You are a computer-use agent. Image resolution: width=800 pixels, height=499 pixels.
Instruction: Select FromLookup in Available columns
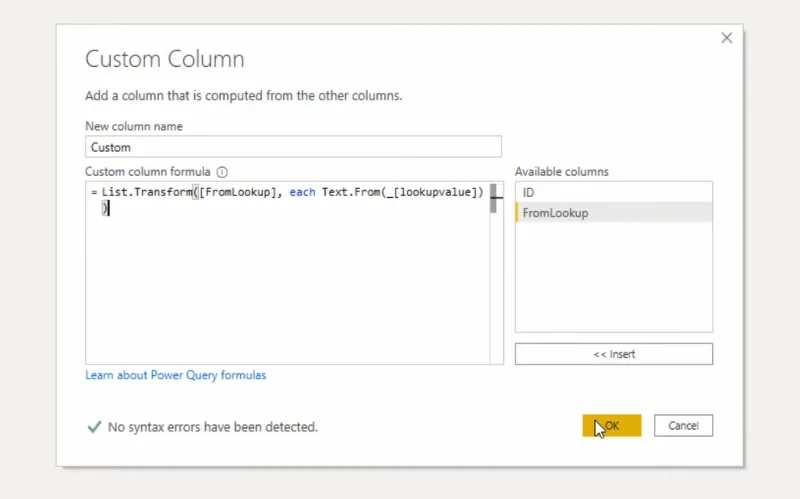pyautogui.click(x=614, y=213)
